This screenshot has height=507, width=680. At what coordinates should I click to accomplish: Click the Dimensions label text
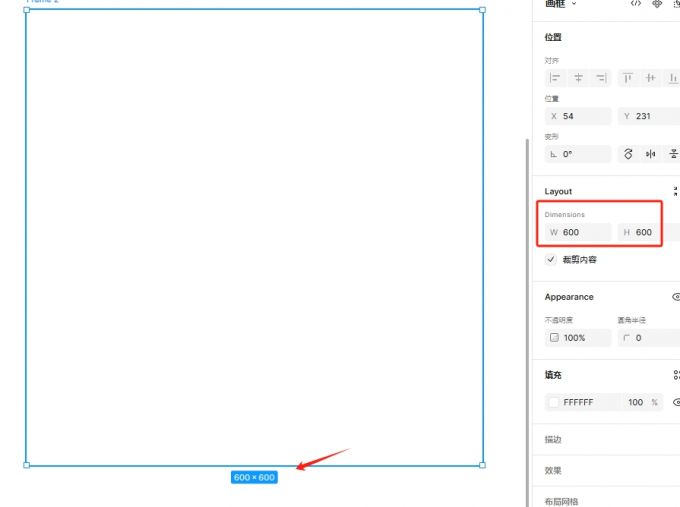click(564, 215)
